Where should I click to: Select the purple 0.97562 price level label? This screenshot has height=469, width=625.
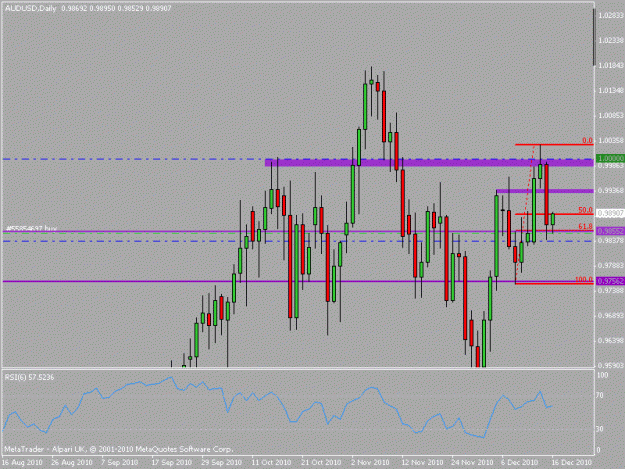pos(609,281)
